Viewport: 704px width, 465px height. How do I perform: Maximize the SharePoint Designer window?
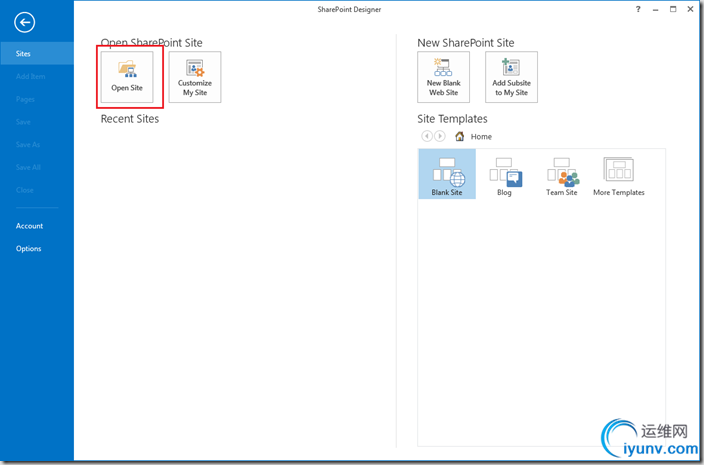[x=673, y=9]
